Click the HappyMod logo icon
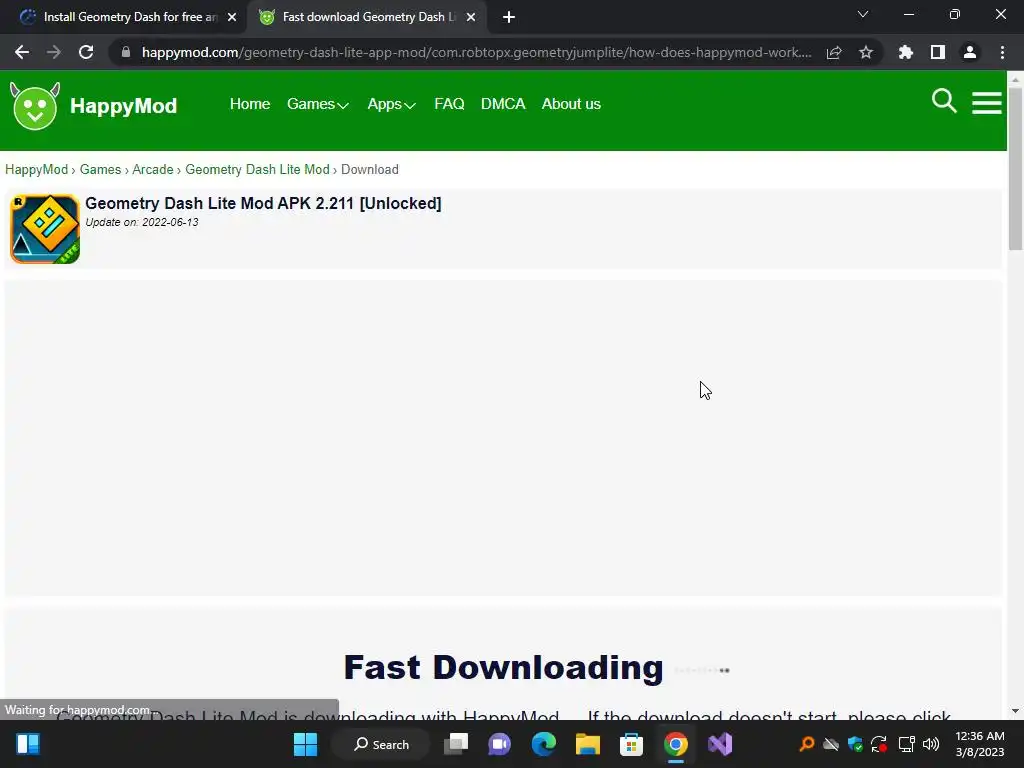The height and width of the screenshot is (768, 1024). point(35,106)
